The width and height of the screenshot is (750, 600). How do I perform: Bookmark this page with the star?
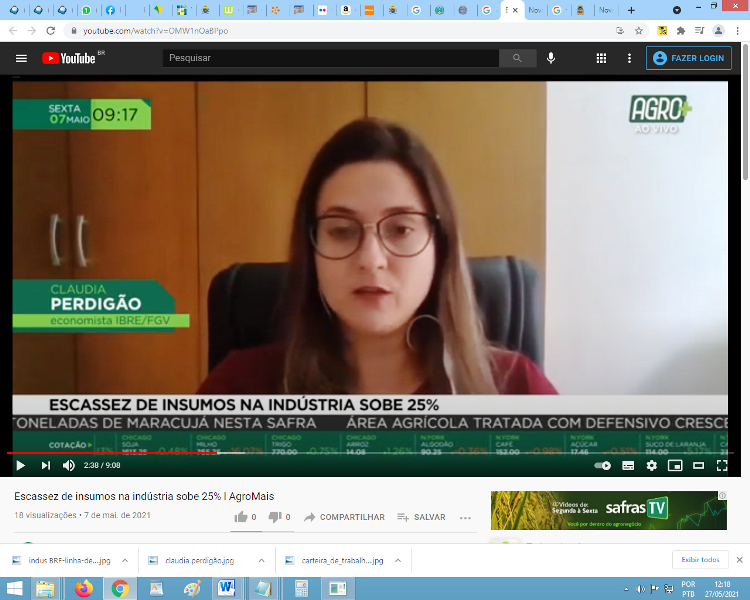(x=639, y=31)
